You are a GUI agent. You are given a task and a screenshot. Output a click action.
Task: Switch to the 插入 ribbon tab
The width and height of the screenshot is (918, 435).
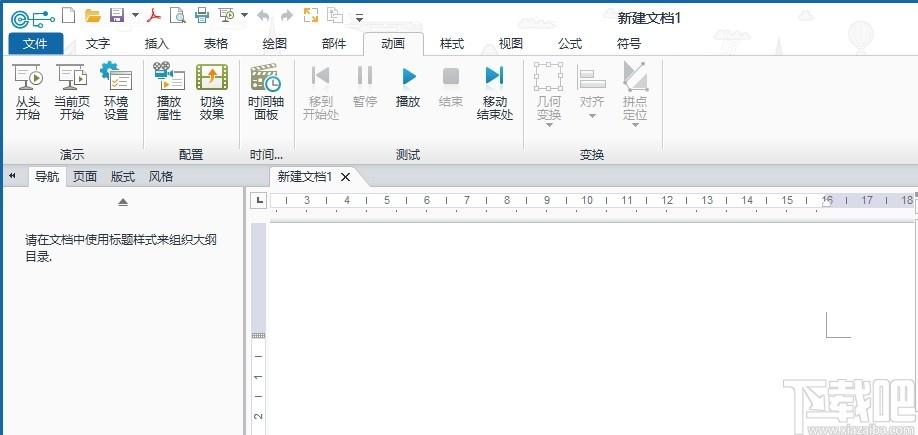(156, 43)
